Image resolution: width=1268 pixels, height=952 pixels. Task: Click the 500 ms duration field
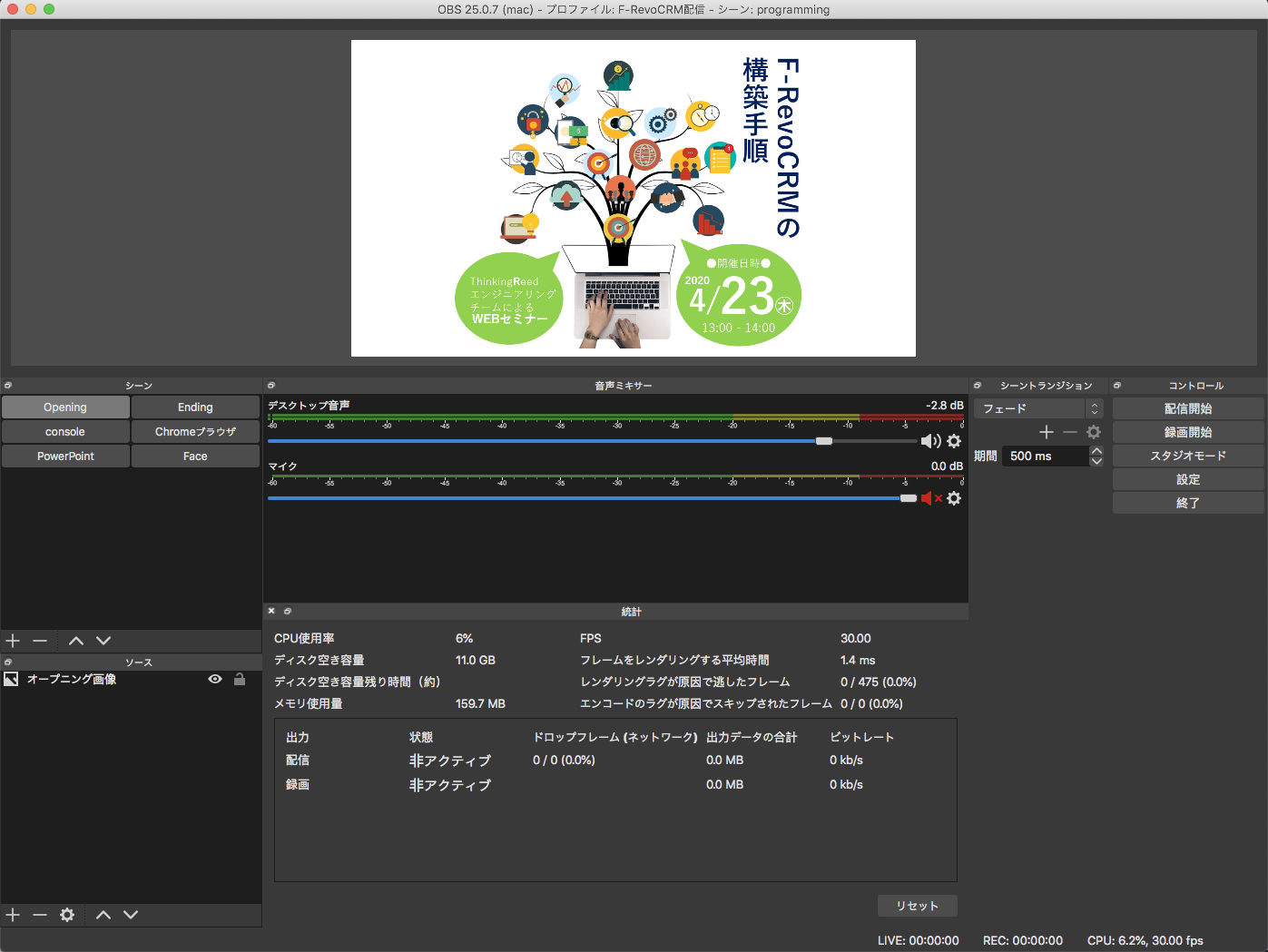(1045, 456)
